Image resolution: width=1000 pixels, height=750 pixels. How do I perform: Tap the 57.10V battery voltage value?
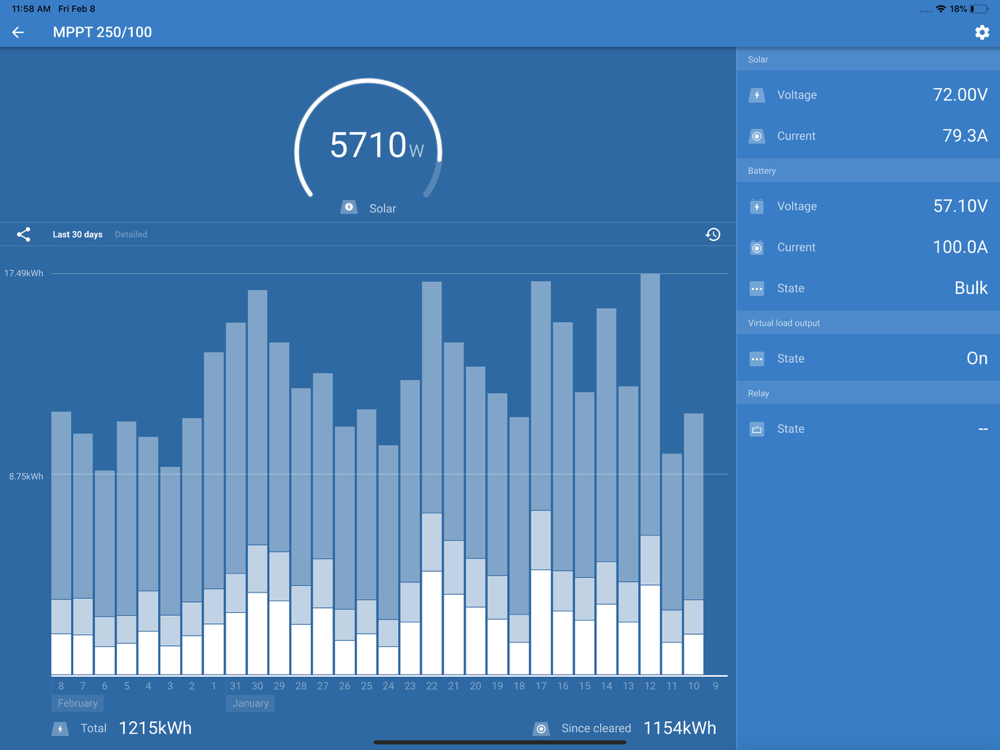click(x=960, y=206)
